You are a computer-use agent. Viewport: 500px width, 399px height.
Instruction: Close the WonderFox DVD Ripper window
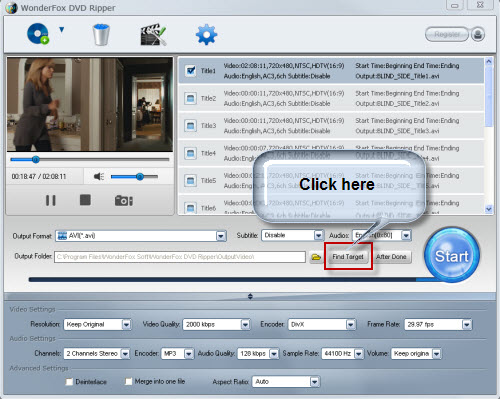pyautogui.click(x=480, y=5)
